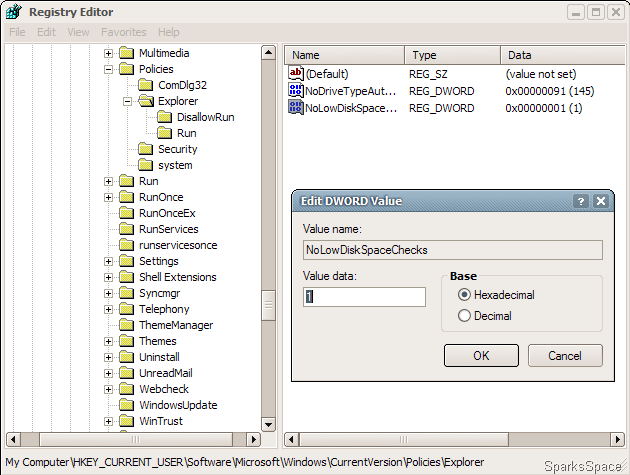Open the Help menu
The height and width of the screenshot is (475, 630).
coord(169,32)
